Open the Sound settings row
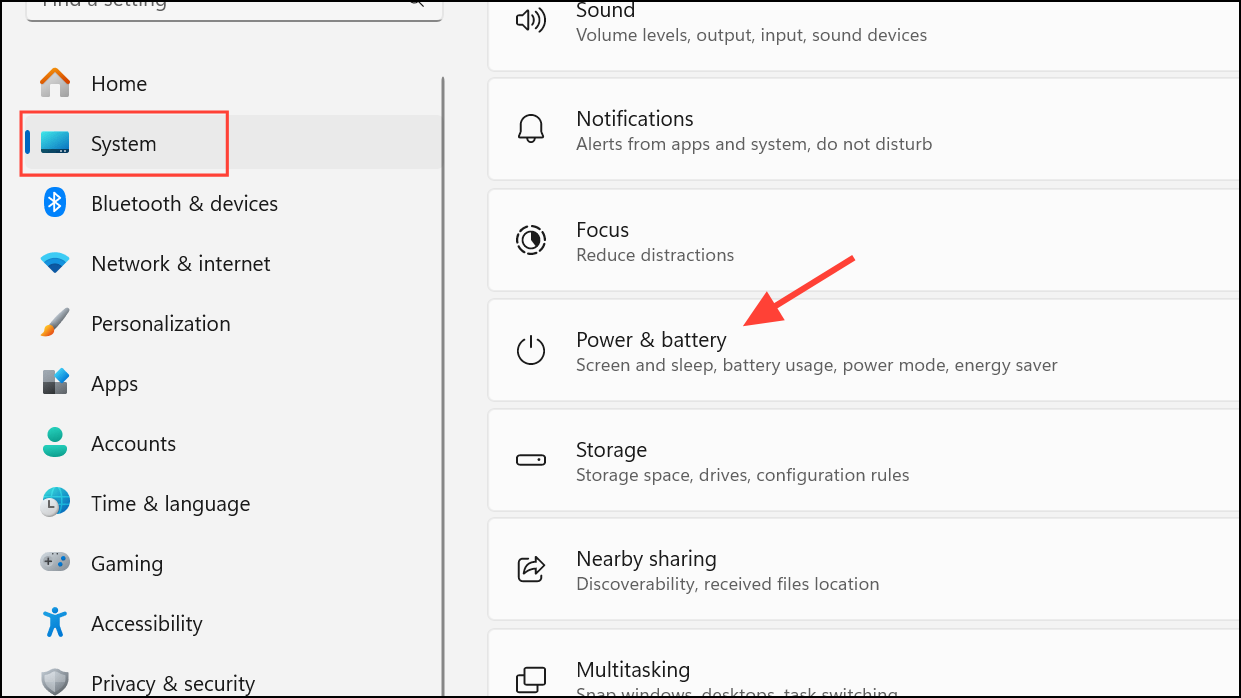Image resolution: width=1241 pixels, height=698 pixels. pos(750,22)
